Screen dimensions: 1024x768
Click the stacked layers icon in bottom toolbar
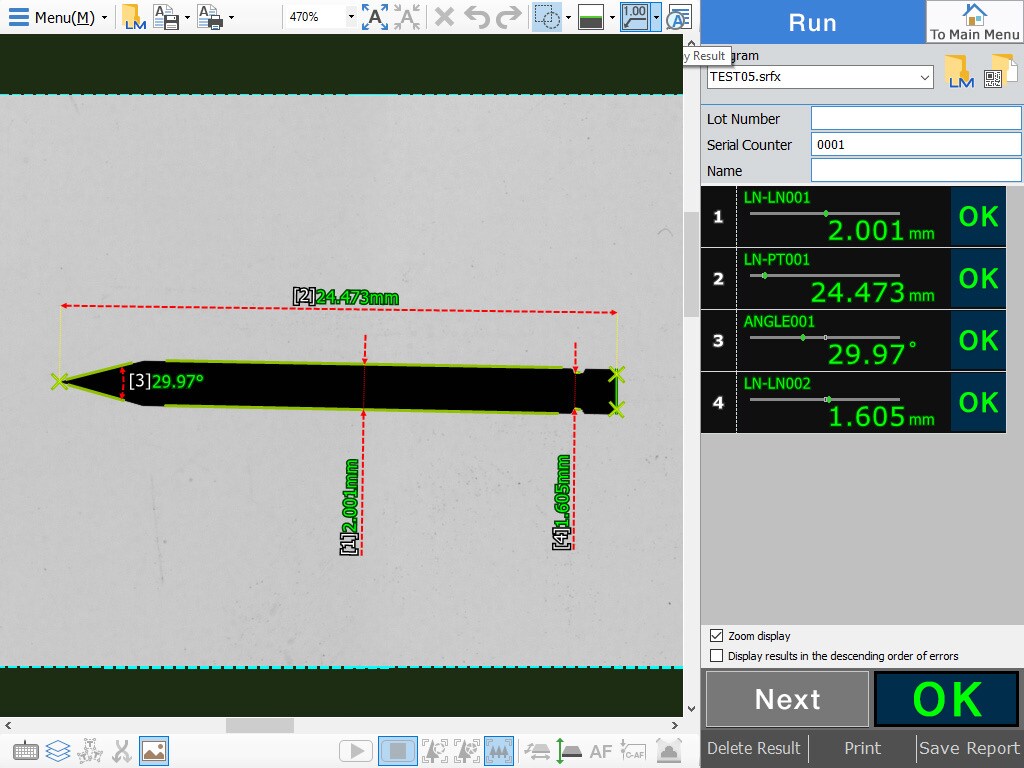click(58, 750)
